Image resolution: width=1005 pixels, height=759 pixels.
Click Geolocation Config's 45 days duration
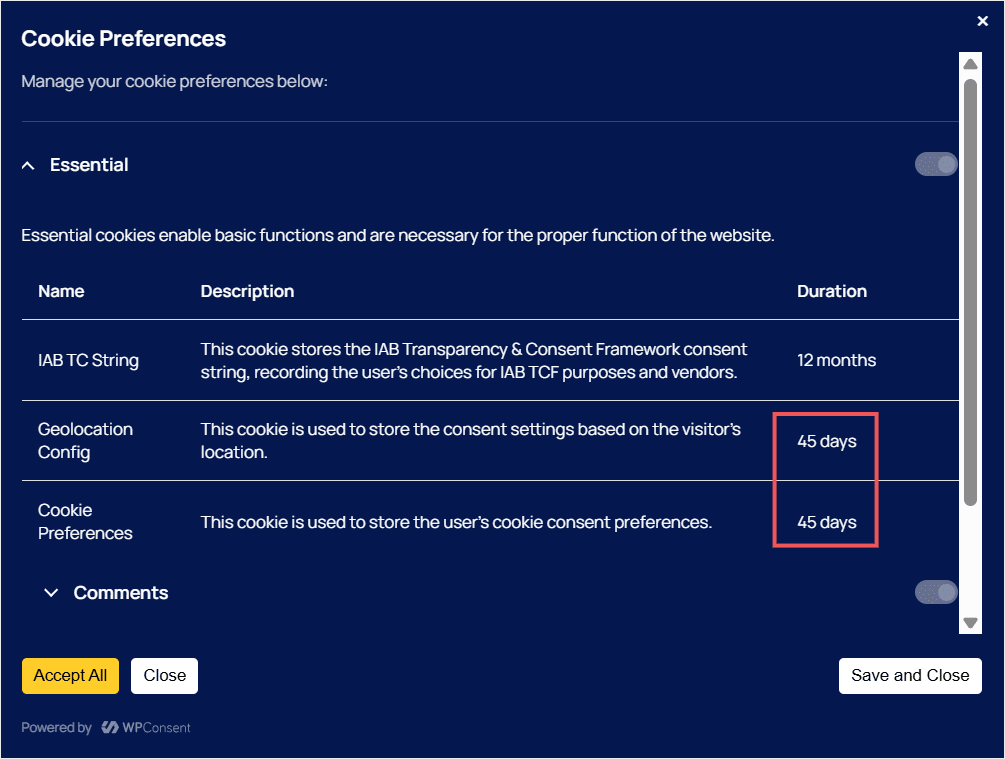[827, 441]
